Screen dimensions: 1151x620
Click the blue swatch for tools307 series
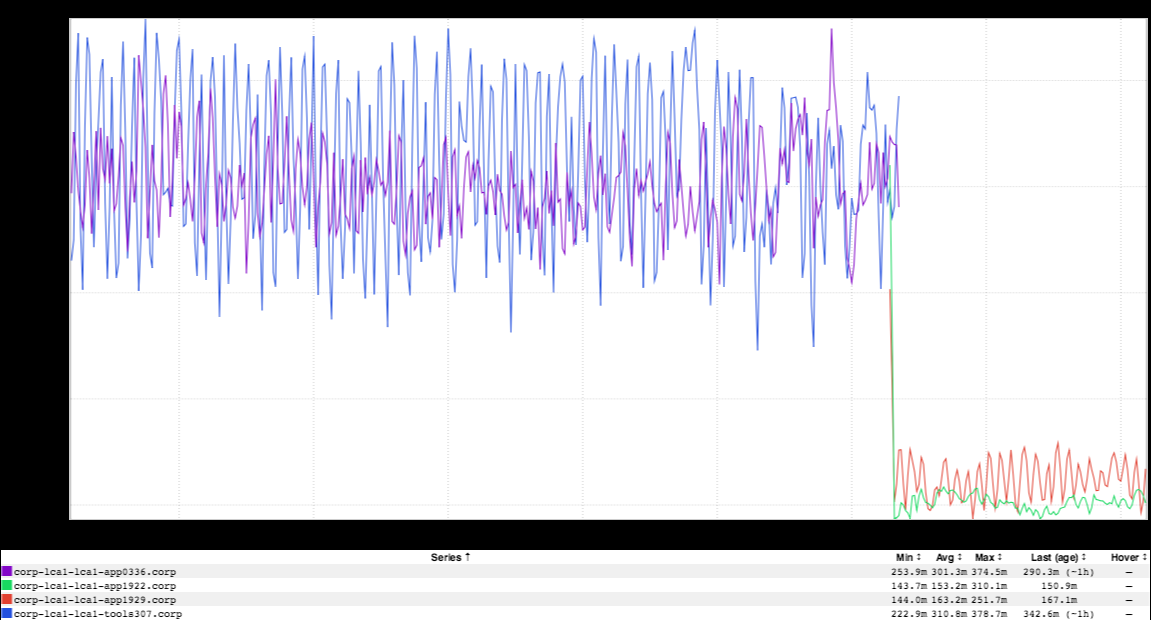click(7, 613)
